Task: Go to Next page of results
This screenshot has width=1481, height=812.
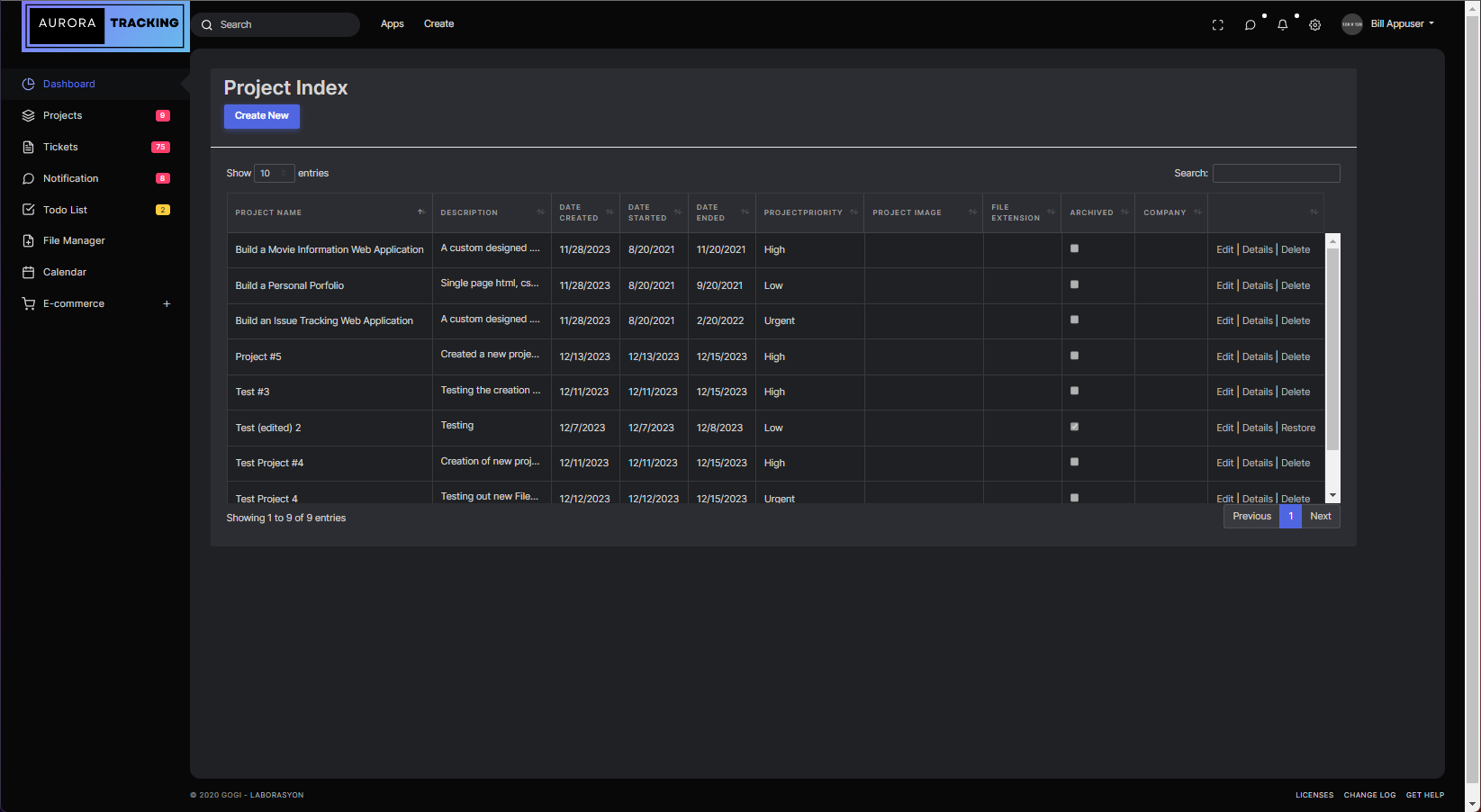Action: [x=1321, y=516]
